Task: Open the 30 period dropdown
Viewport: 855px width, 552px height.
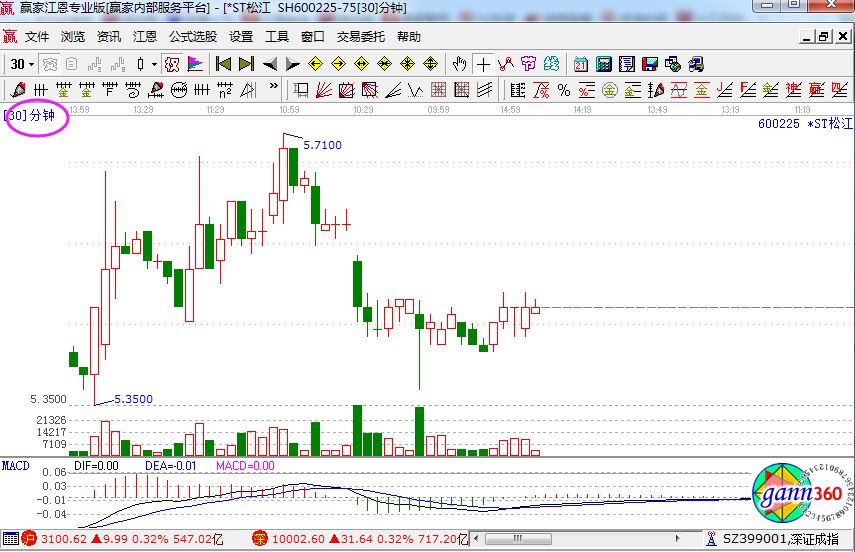Action: point(22,64)
